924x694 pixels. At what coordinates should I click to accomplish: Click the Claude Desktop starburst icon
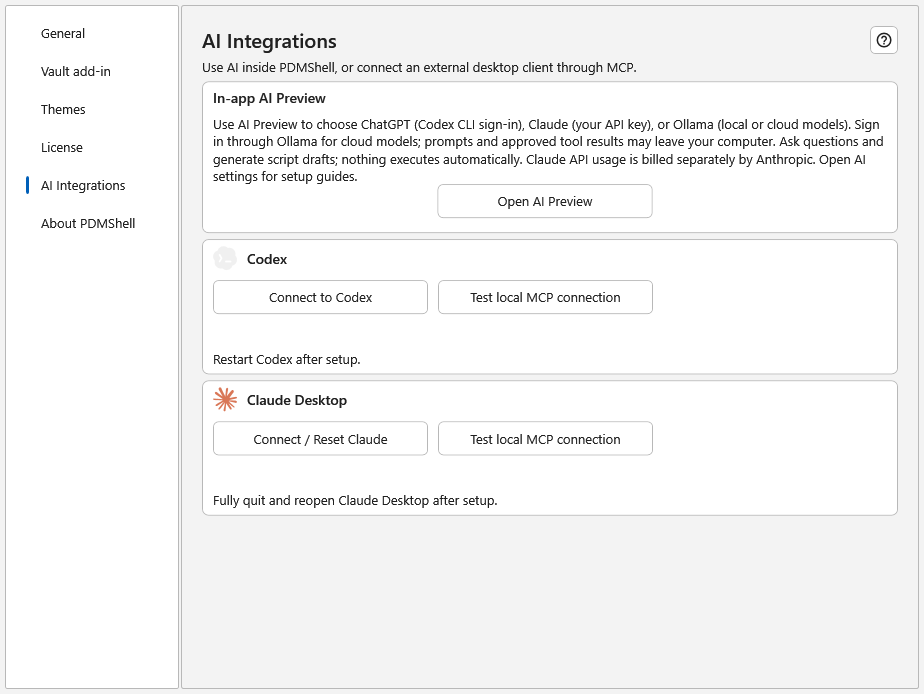[x=225, y=399]
